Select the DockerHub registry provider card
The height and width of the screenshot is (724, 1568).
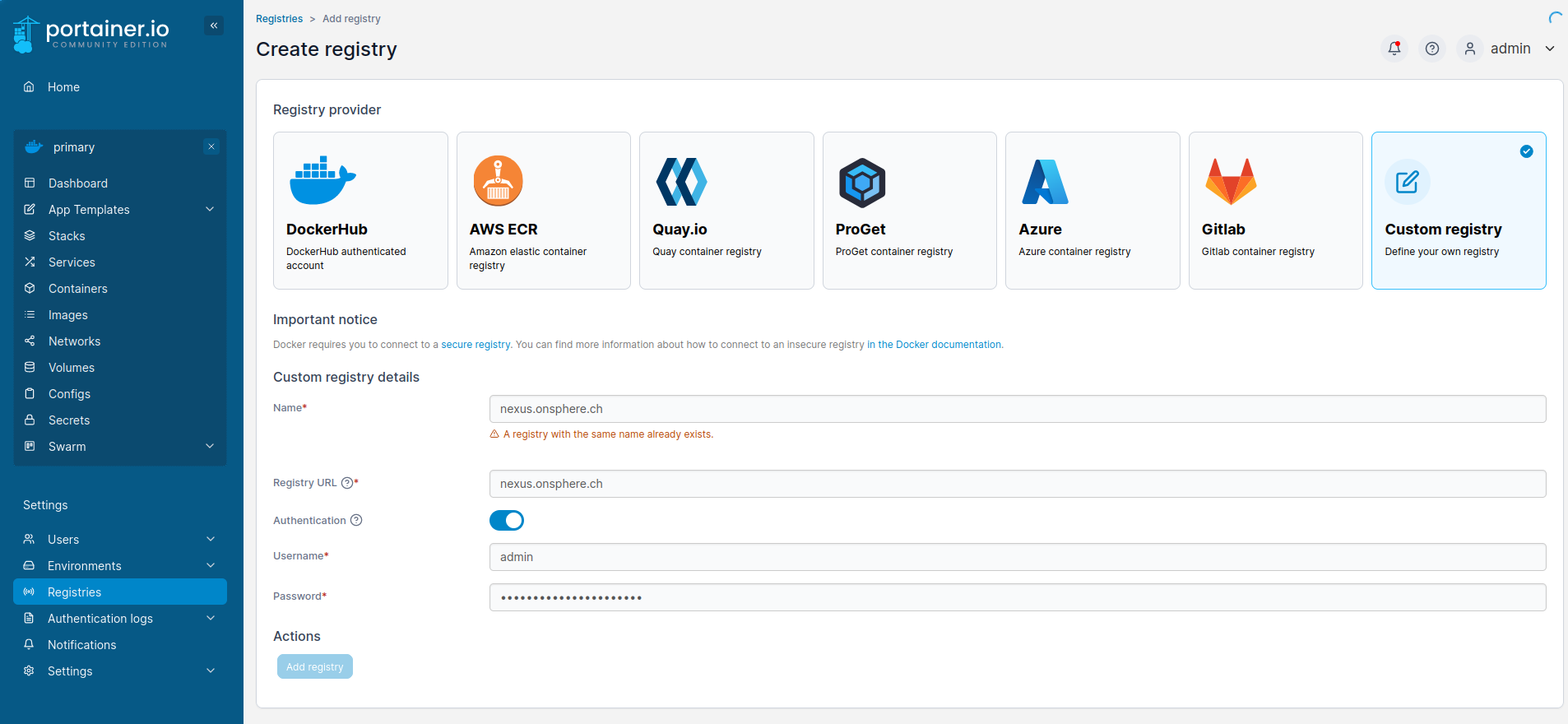click(360, 211)
